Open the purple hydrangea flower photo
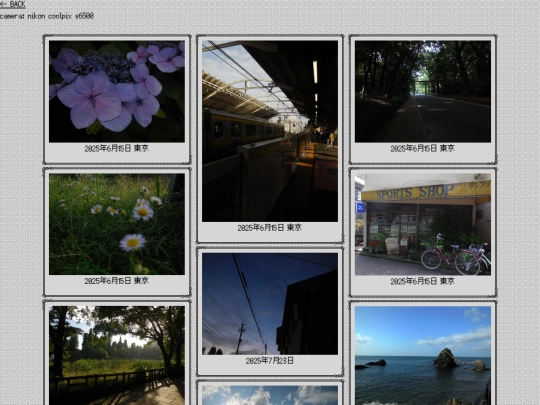The height and width of the screenshot is (405, 540). point(117,91)
